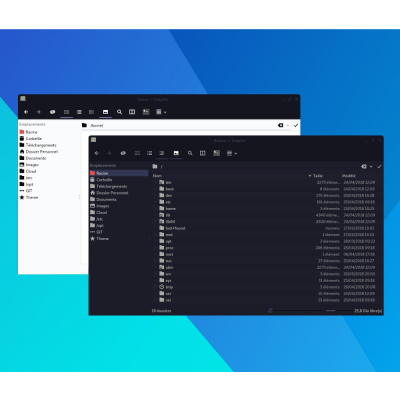
Task: Clear the location bar in Racine window
Action: pos(364,166)
